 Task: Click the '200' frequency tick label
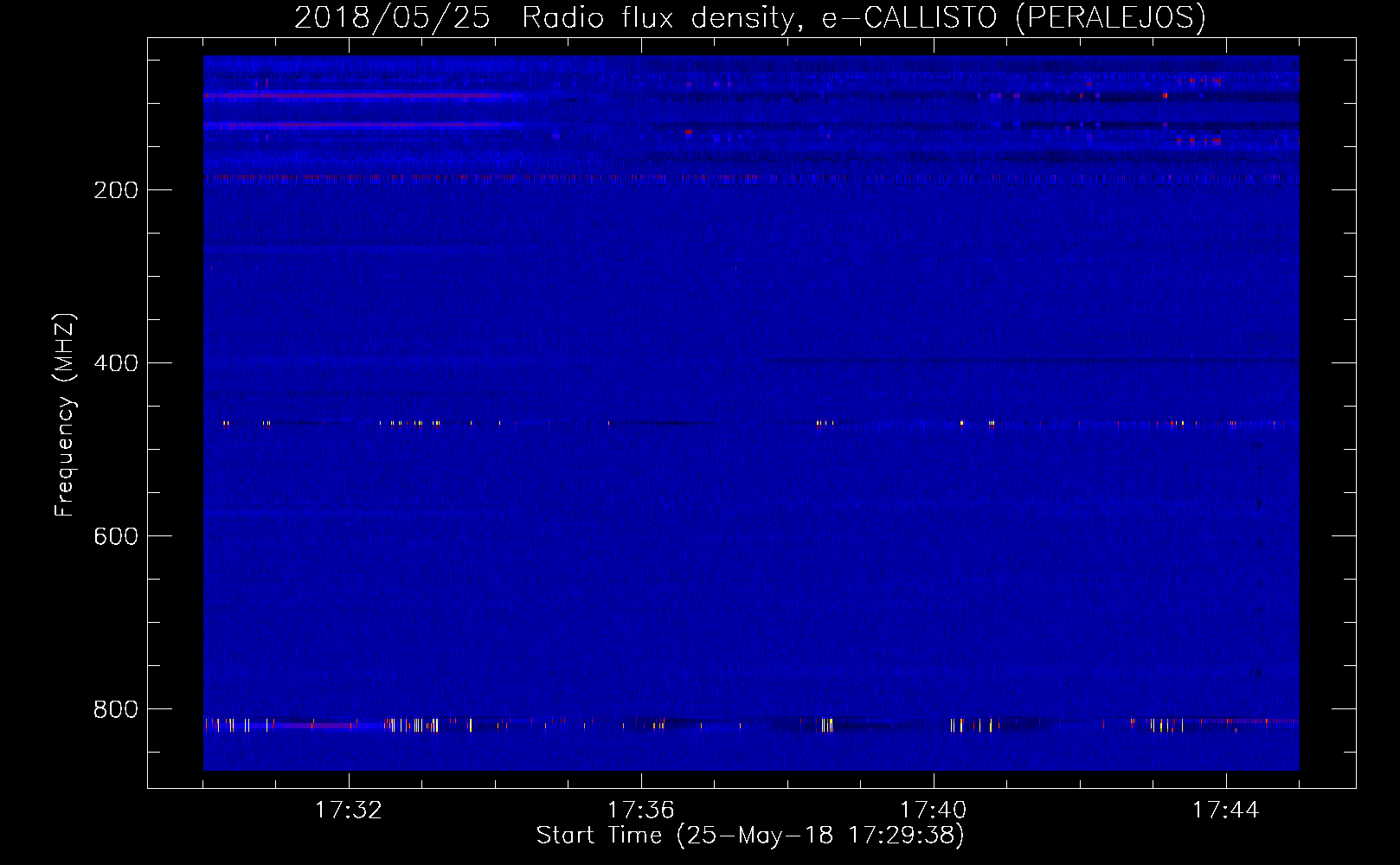point(116,190)
